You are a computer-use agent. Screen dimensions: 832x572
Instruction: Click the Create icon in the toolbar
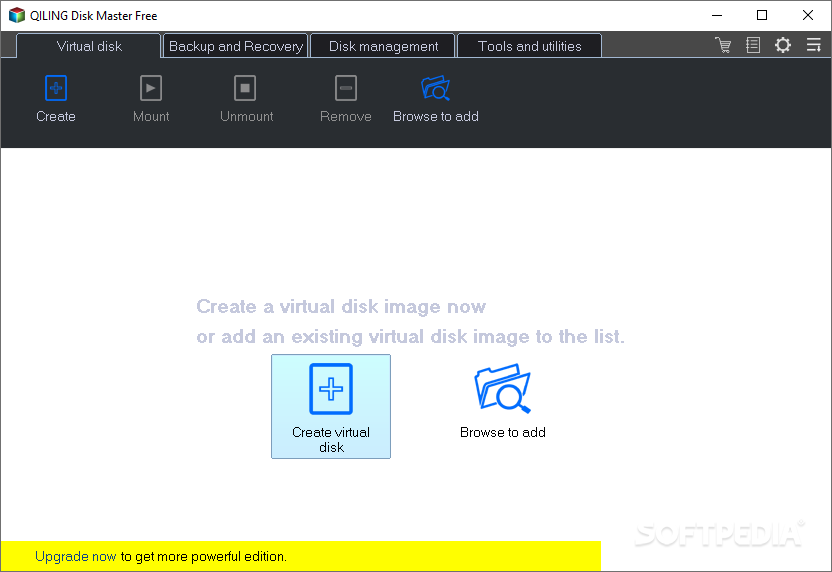56,88
